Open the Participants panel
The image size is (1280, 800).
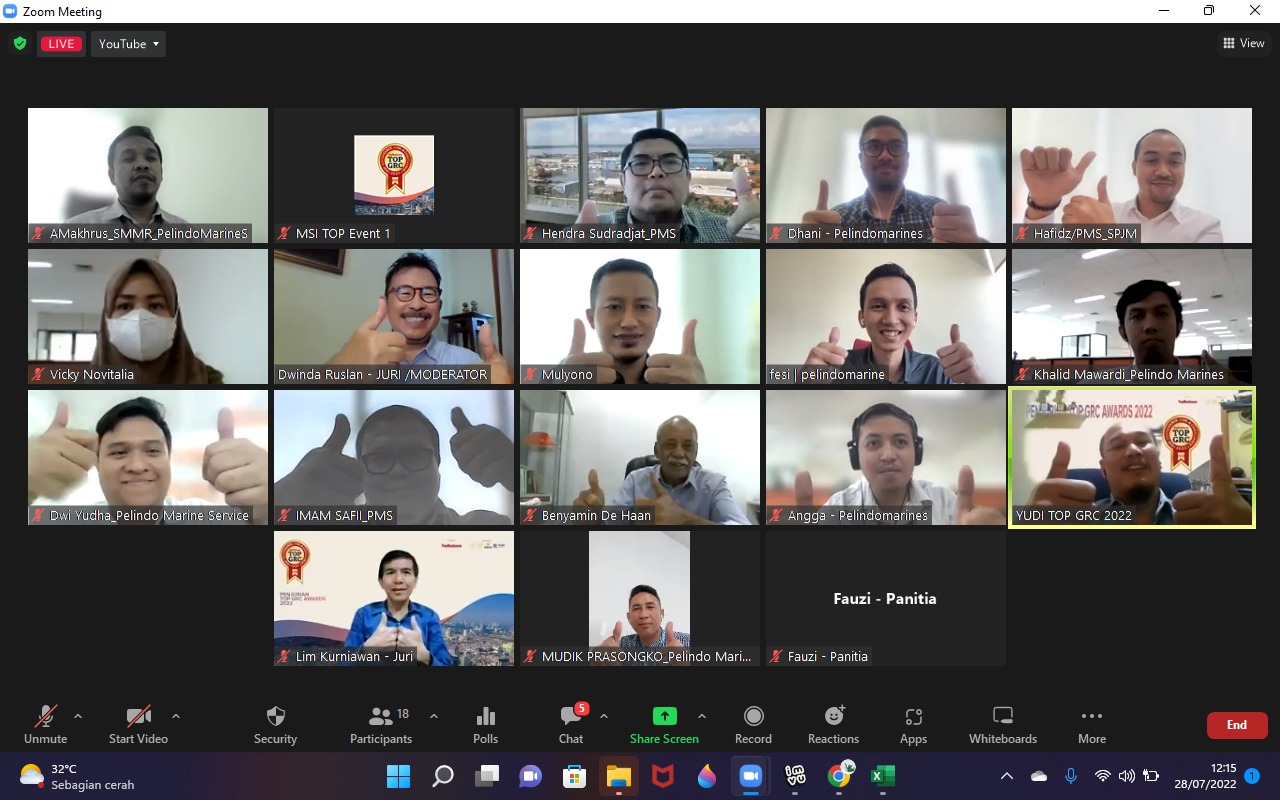pyautogui.click(x=381, y=725)
